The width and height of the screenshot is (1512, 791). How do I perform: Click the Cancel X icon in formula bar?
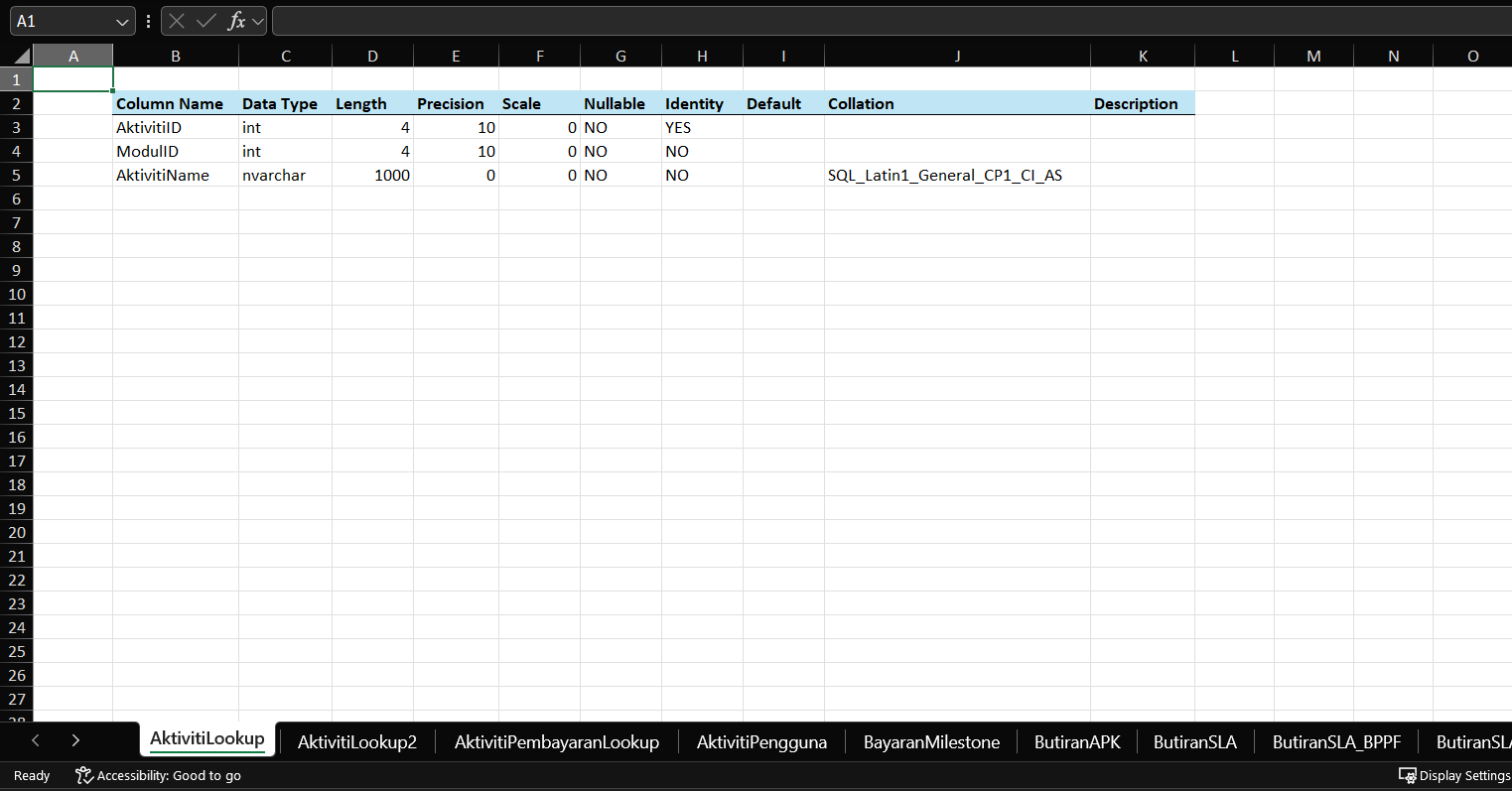(x=177, y=21)
